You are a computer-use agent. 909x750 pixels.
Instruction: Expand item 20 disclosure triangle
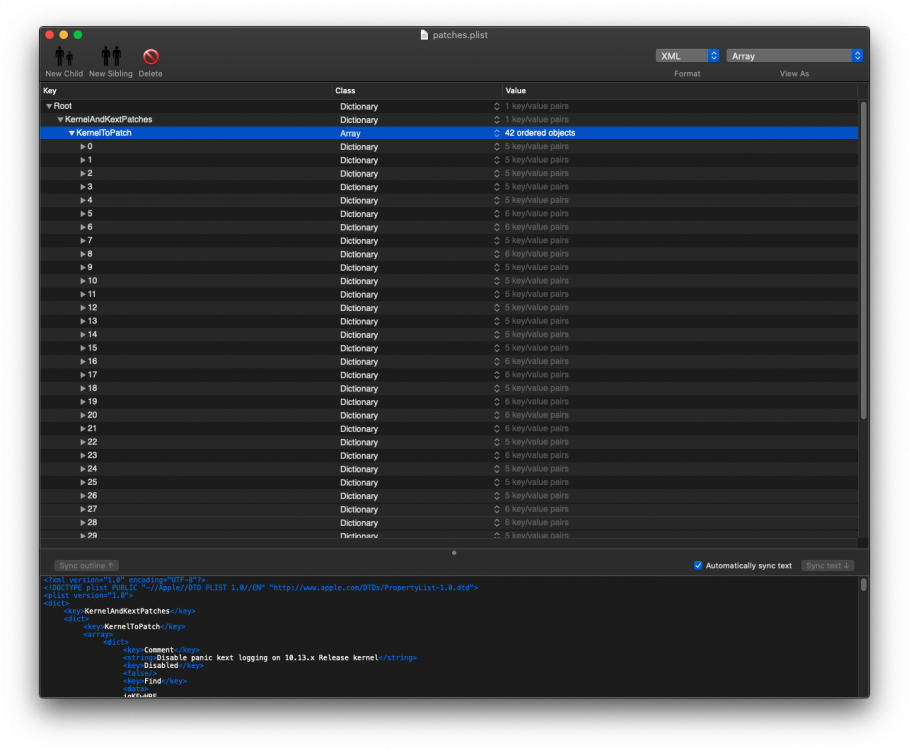pyautogui.click(x=83, y=415)
